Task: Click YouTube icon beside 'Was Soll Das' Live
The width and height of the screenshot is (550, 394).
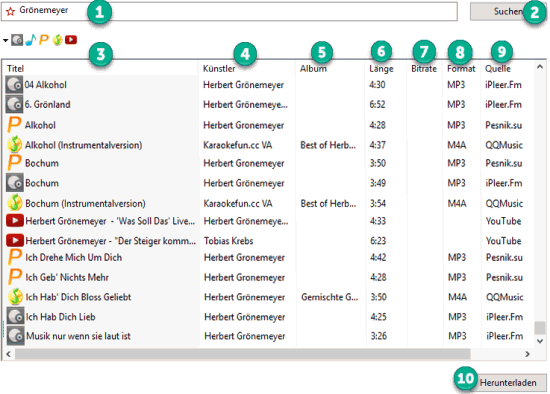Action: 15,221
